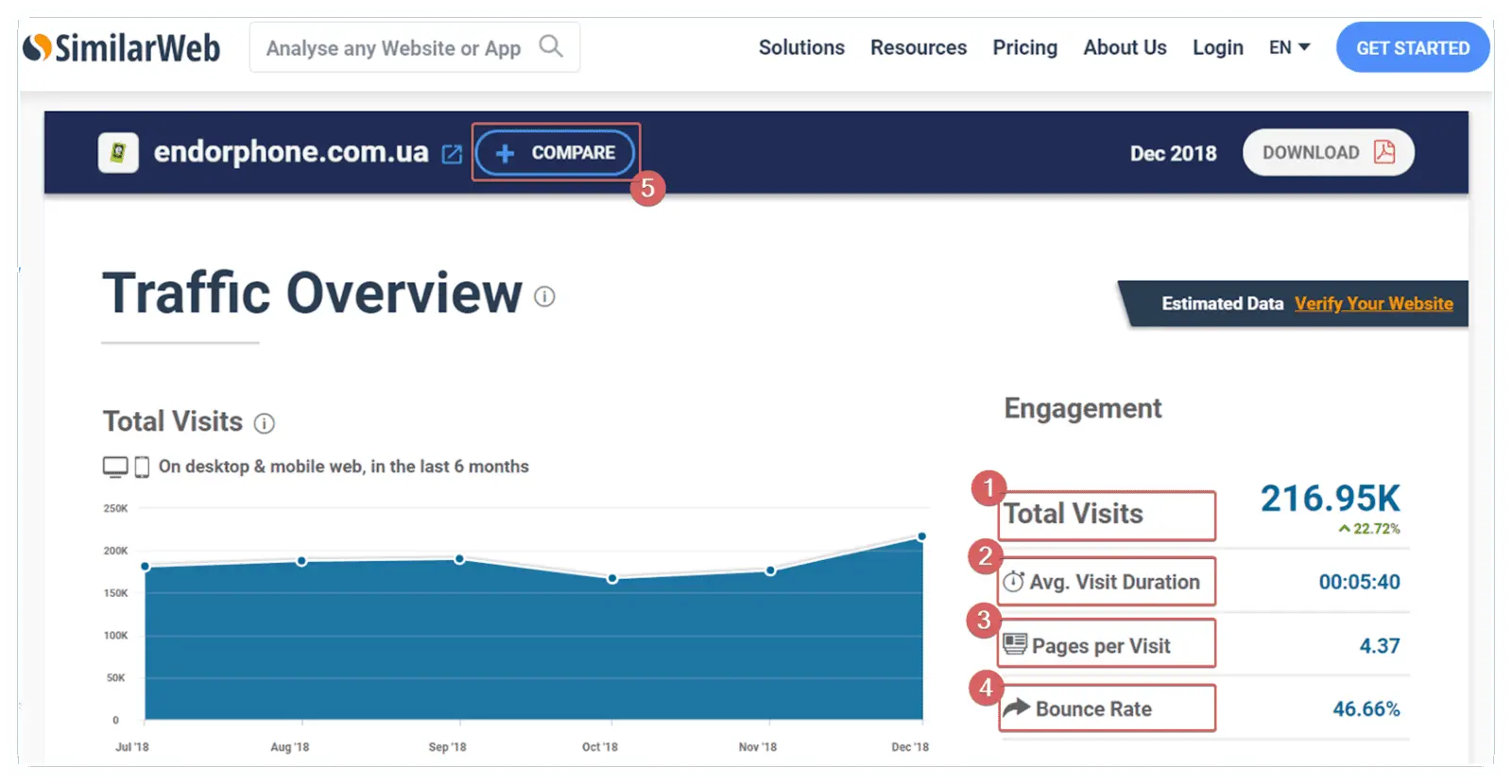1512x784 pixels.
Task: Click the Total Visits engagement label
Action: (1074, 513)
